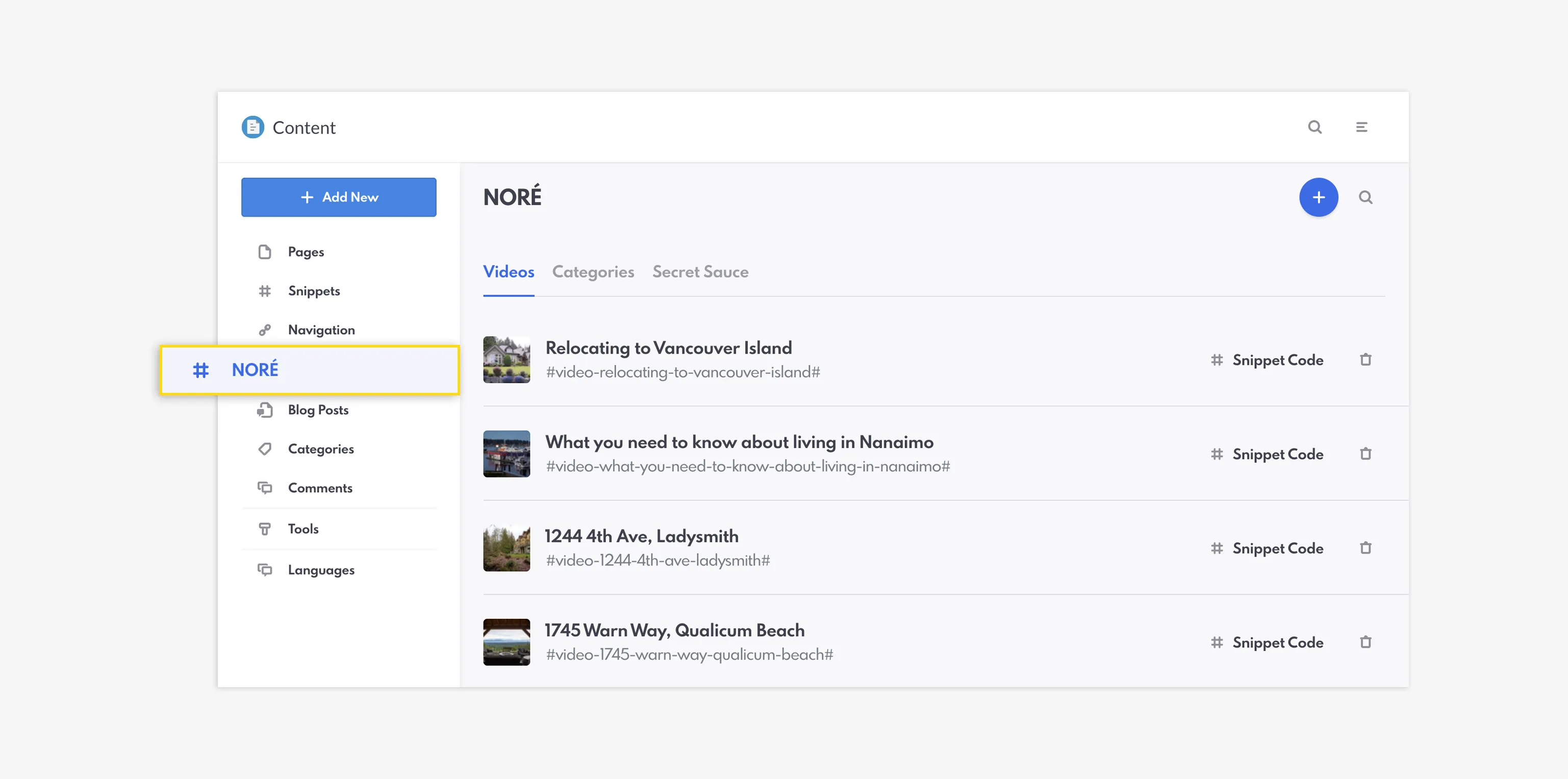Open 1745 Warn Way, Qualicum Beach title

[x=674, y=631]
